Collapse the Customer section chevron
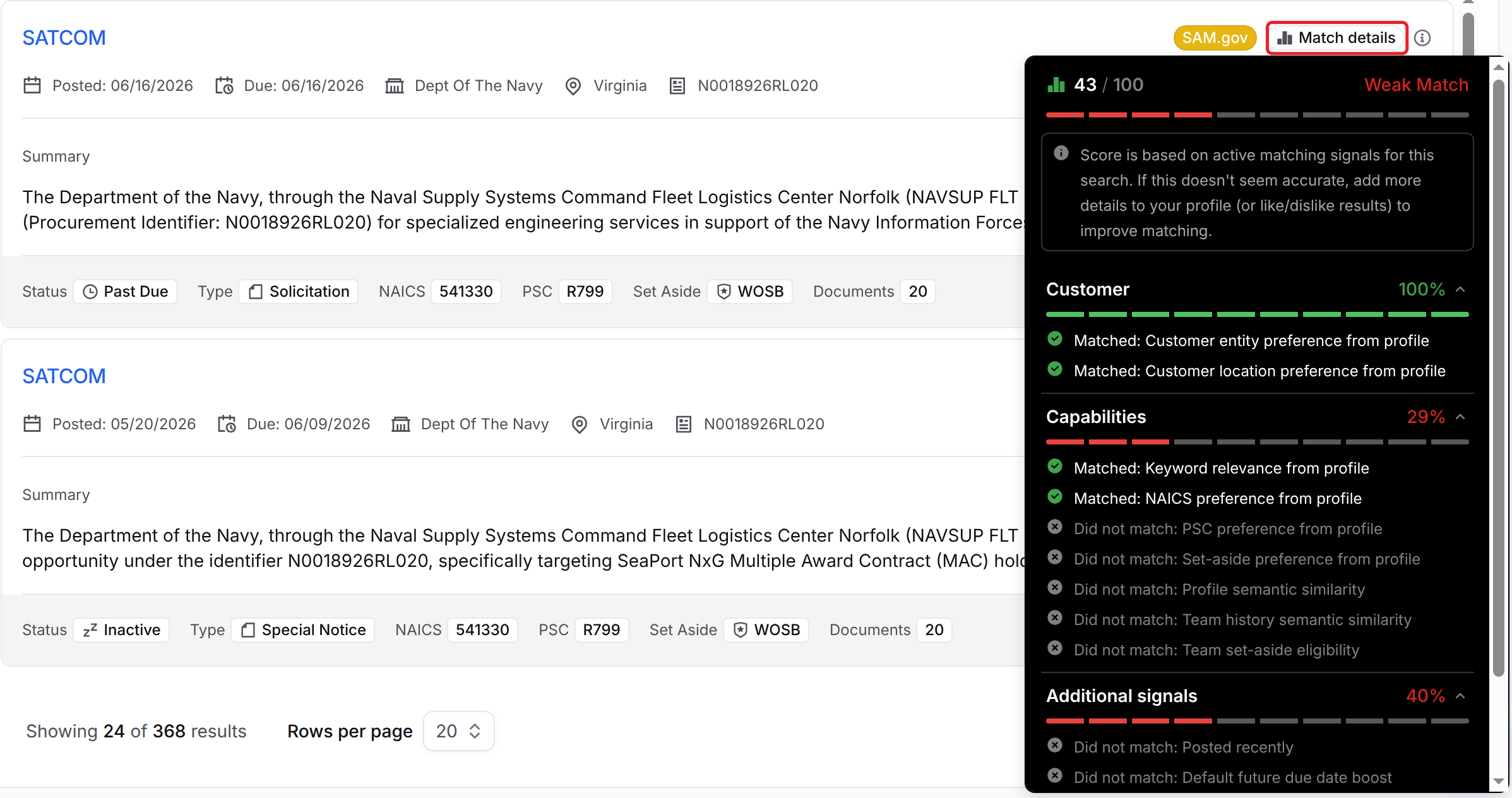Image resolution: width=1512 pixels, height=798 pixels. (1460, 289)
